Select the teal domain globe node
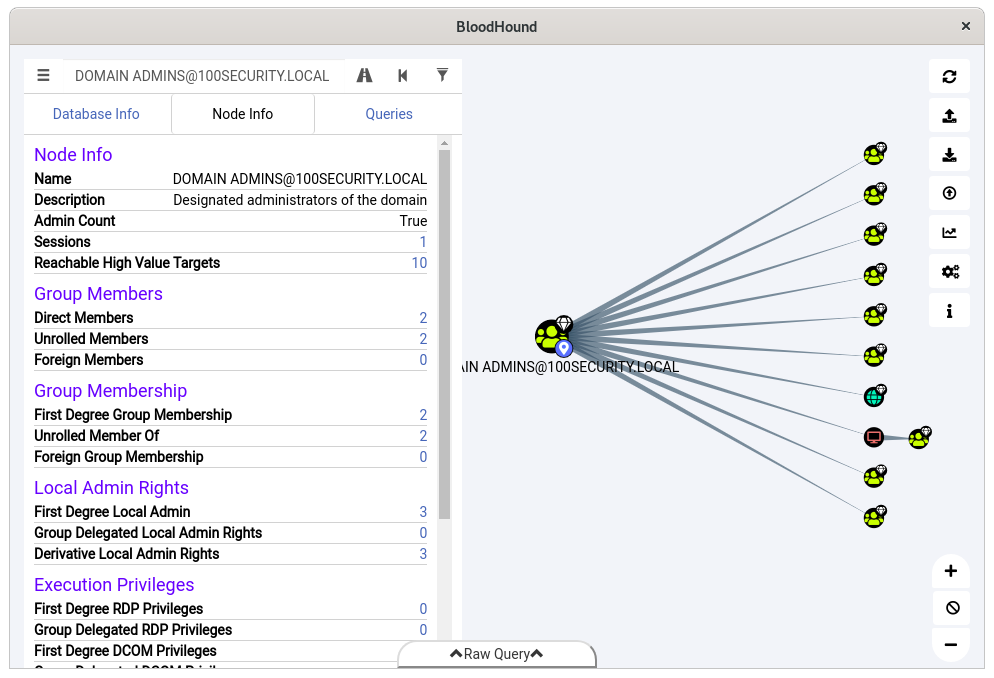Viewport: 994px width, 678px height. (875, 396)
